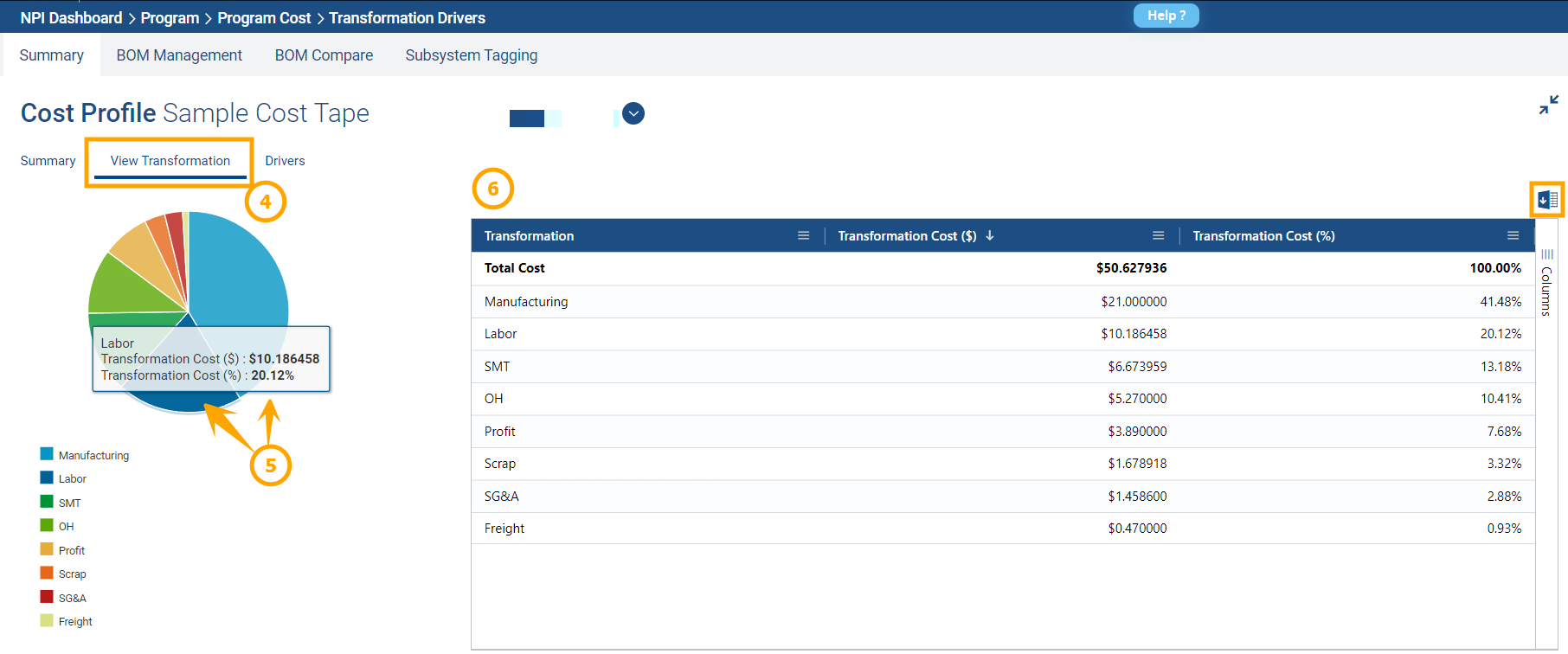This screenshot has width=1568, height=654.
Task: Open the Transformation Cost (%) column menu icon
Action: click(x=1513, y=235)
